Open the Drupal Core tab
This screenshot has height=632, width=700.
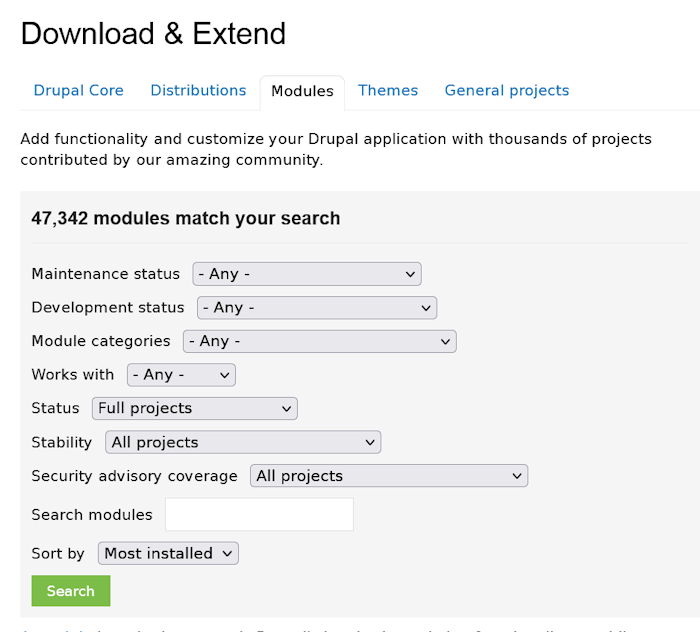pyautogui.click(x=79, y=91)
